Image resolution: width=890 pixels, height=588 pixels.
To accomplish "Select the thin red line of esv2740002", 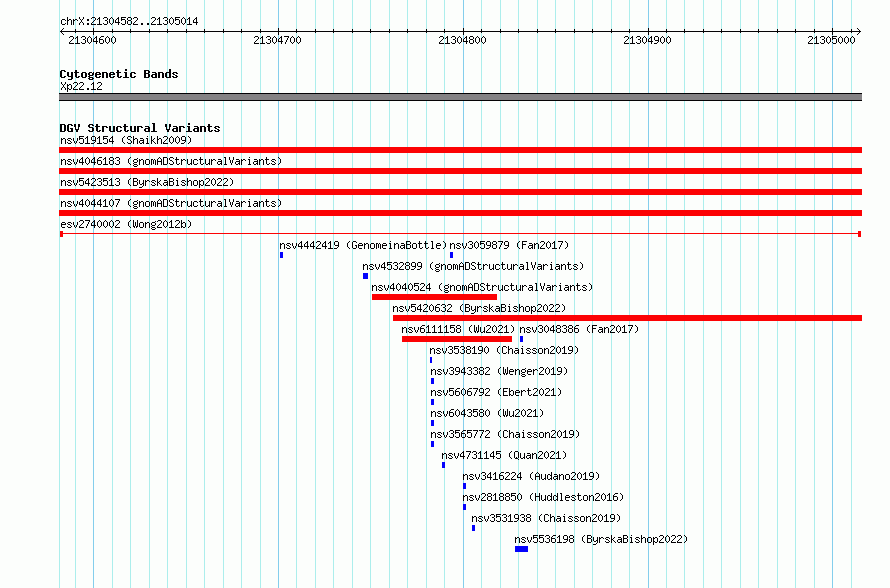I will point(460,234).
